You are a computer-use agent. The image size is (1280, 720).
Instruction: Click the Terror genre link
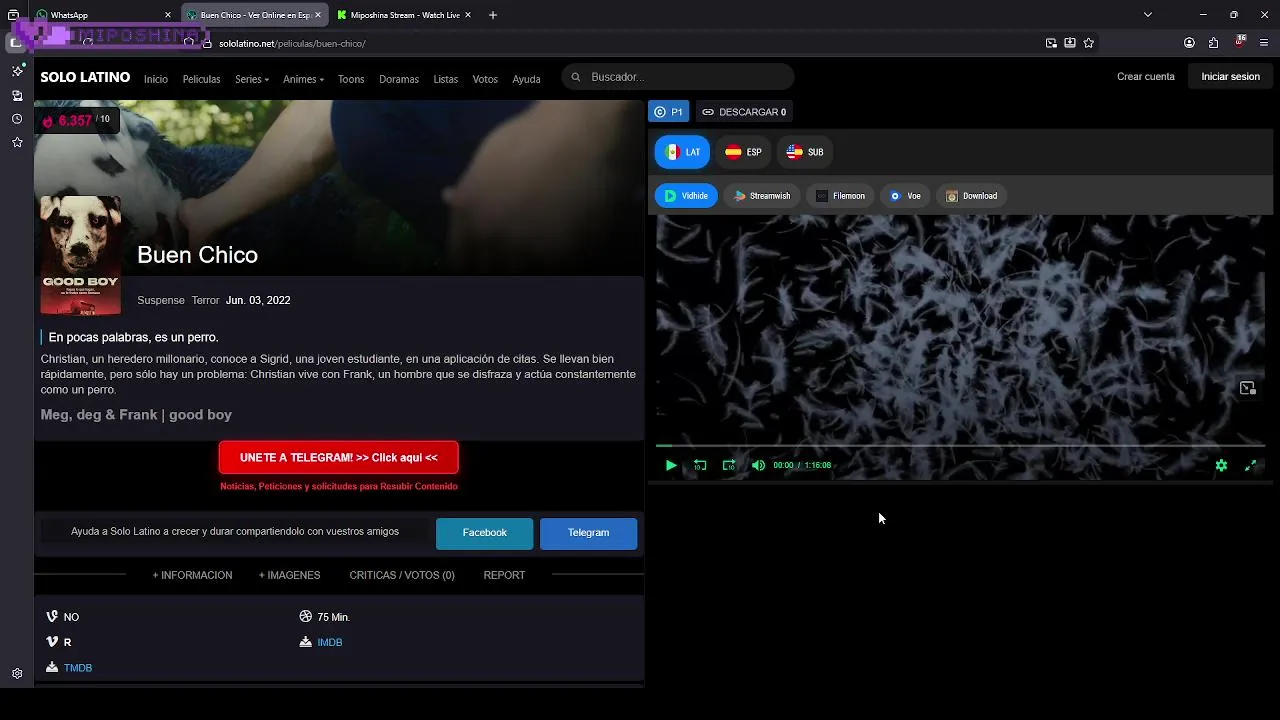pyautogui.click(x=205, y=300)
